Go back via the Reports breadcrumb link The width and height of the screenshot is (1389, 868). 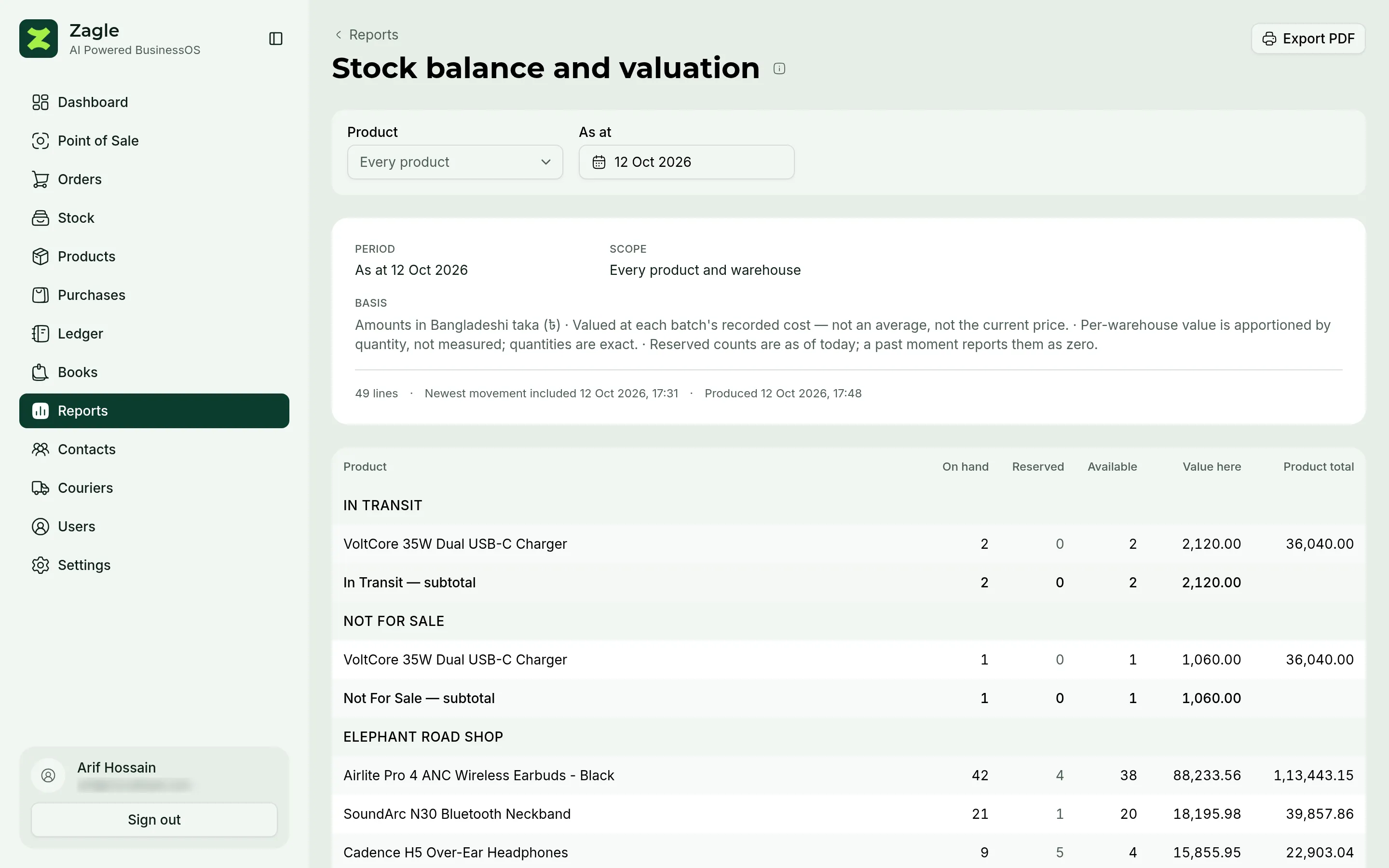coord(366,34)
